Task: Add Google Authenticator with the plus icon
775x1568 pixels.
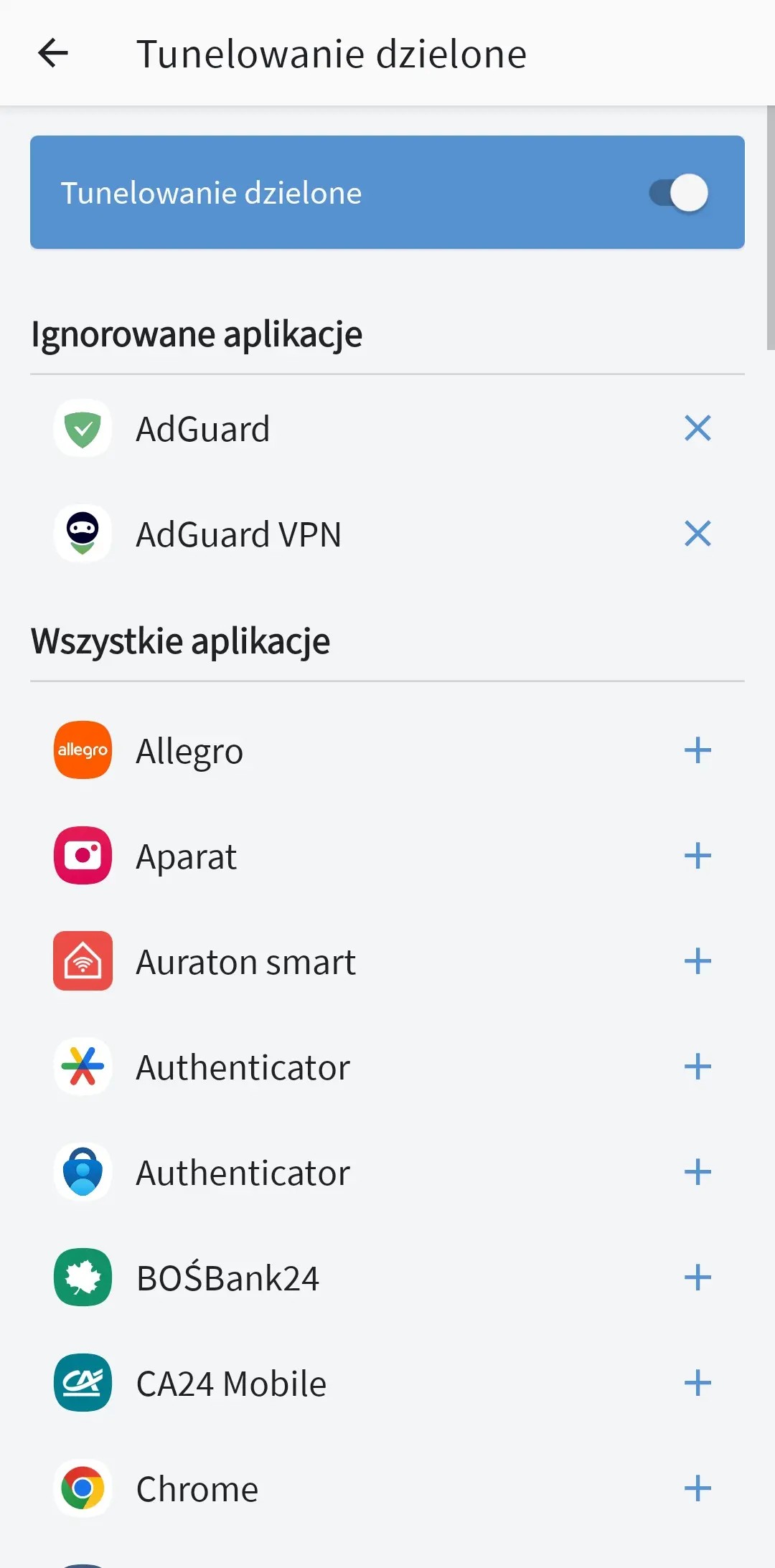Action: (697, 1067)
